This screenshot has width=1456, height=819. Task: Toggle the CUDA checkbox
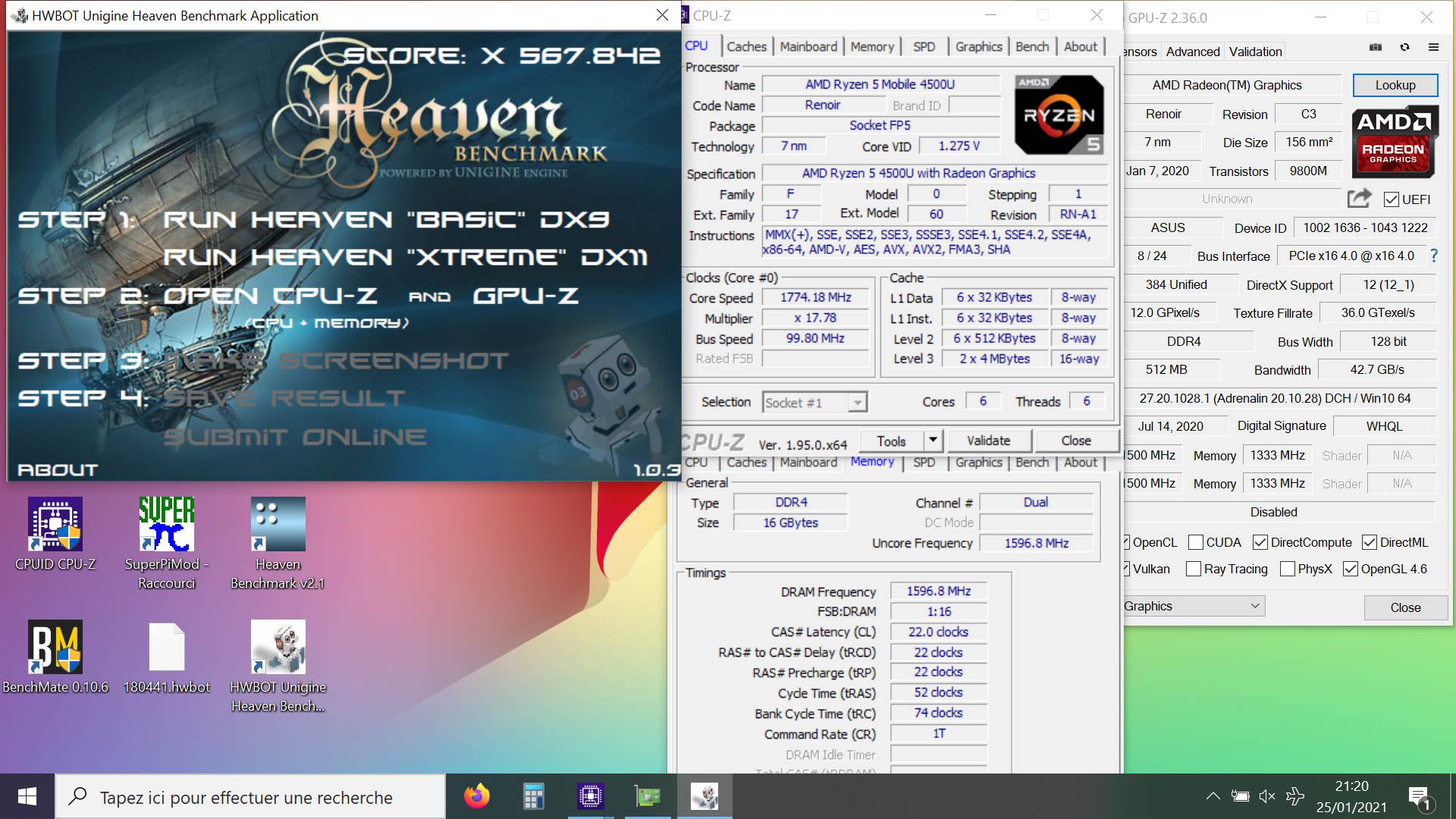[1196, 542]
